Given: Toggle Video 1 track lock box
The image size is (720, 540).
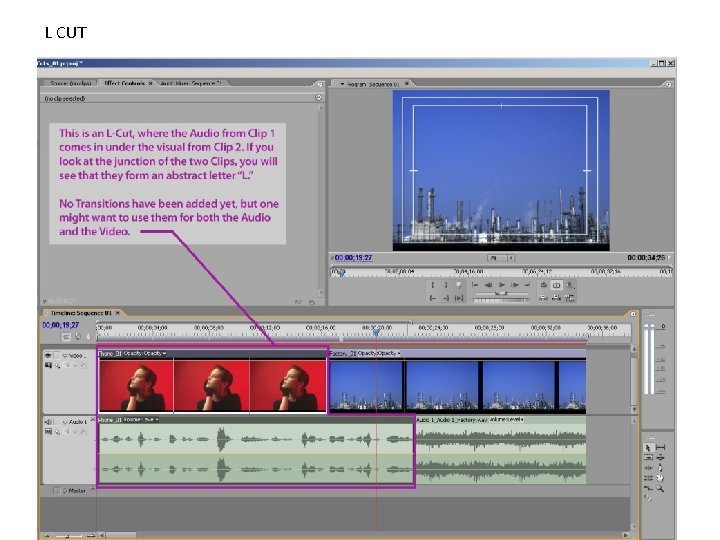Looking at the screenshot, I should pos(56,355).
